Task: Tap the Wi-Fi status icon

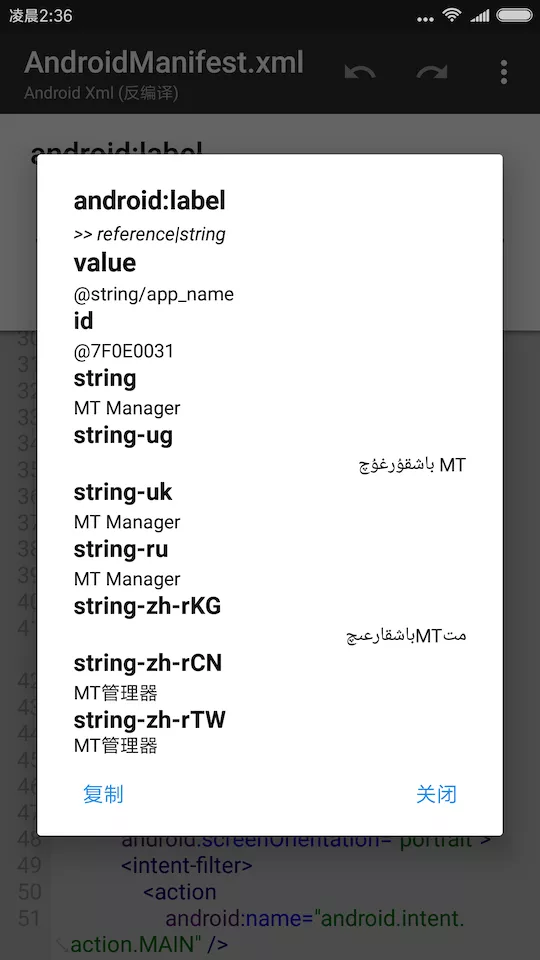Action: (x=452, y=15)
